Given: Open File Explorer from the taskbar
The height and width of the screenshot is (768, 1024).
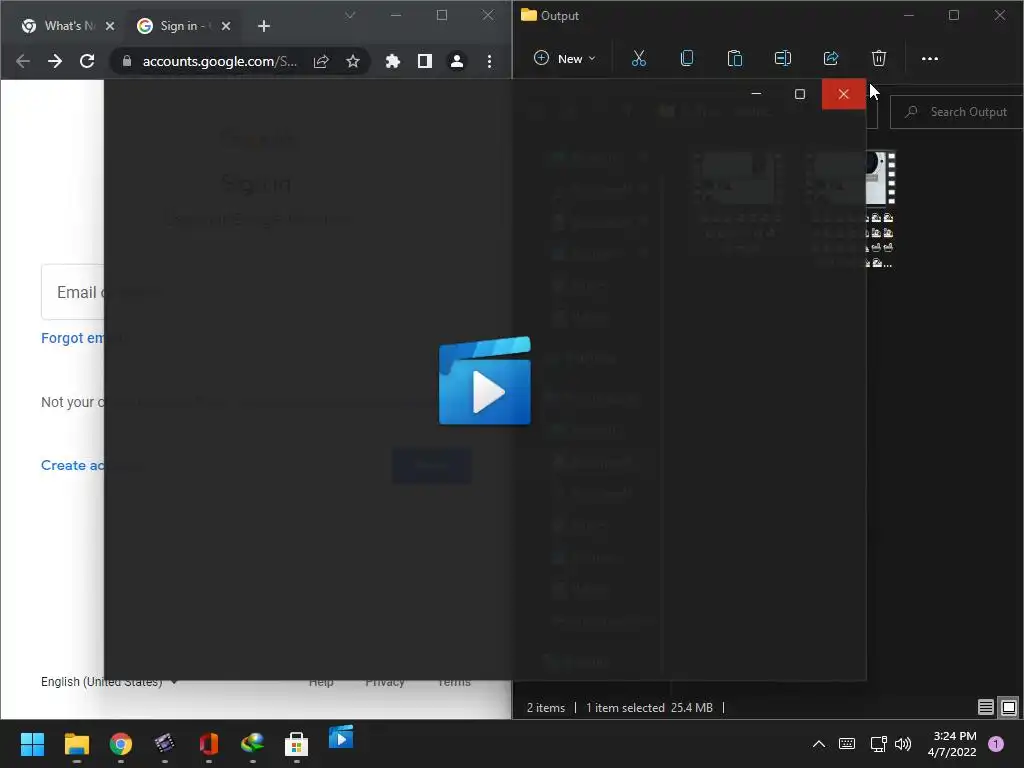Looking at the screenshot, I should (x=76, y=743).
